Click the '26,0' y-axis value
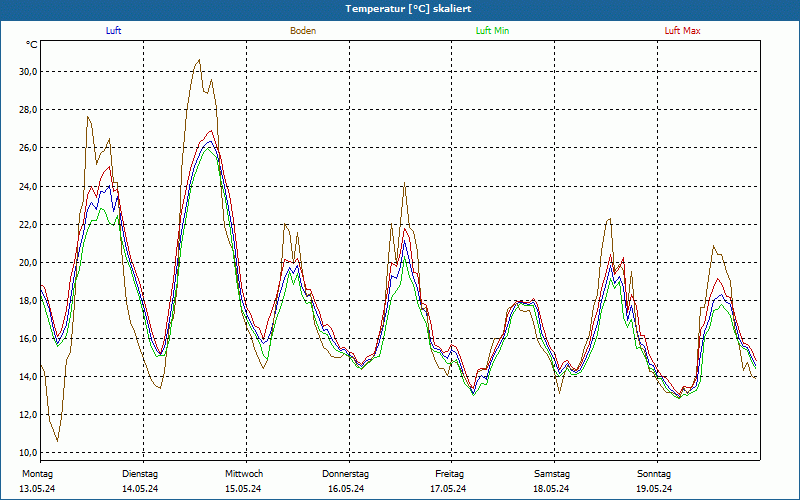 coord(28,148)
